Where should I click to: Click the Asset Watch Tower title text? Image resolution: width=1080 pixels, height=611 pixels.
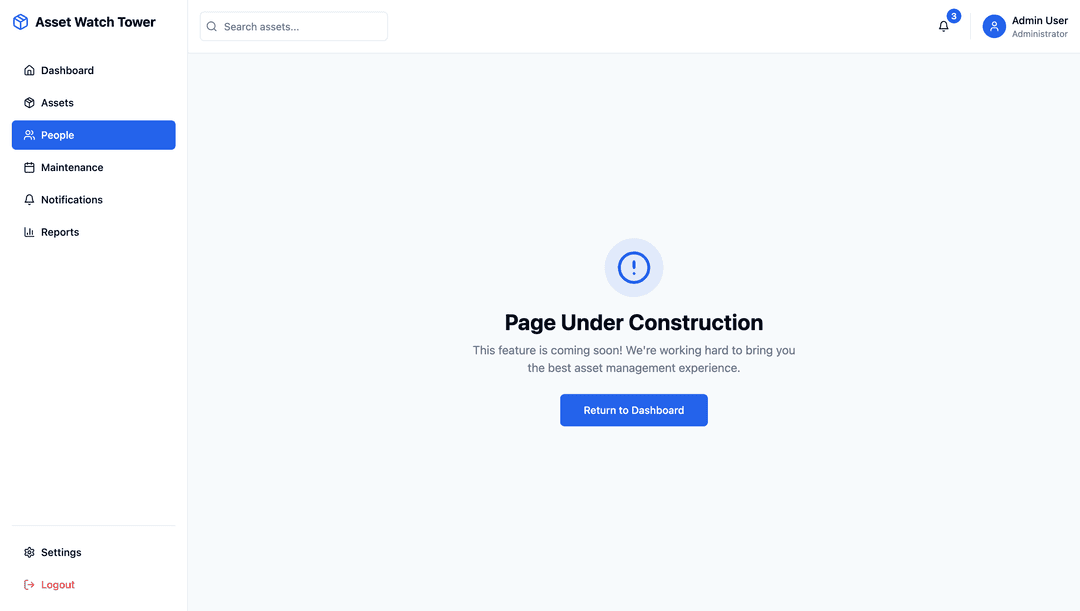95,22
